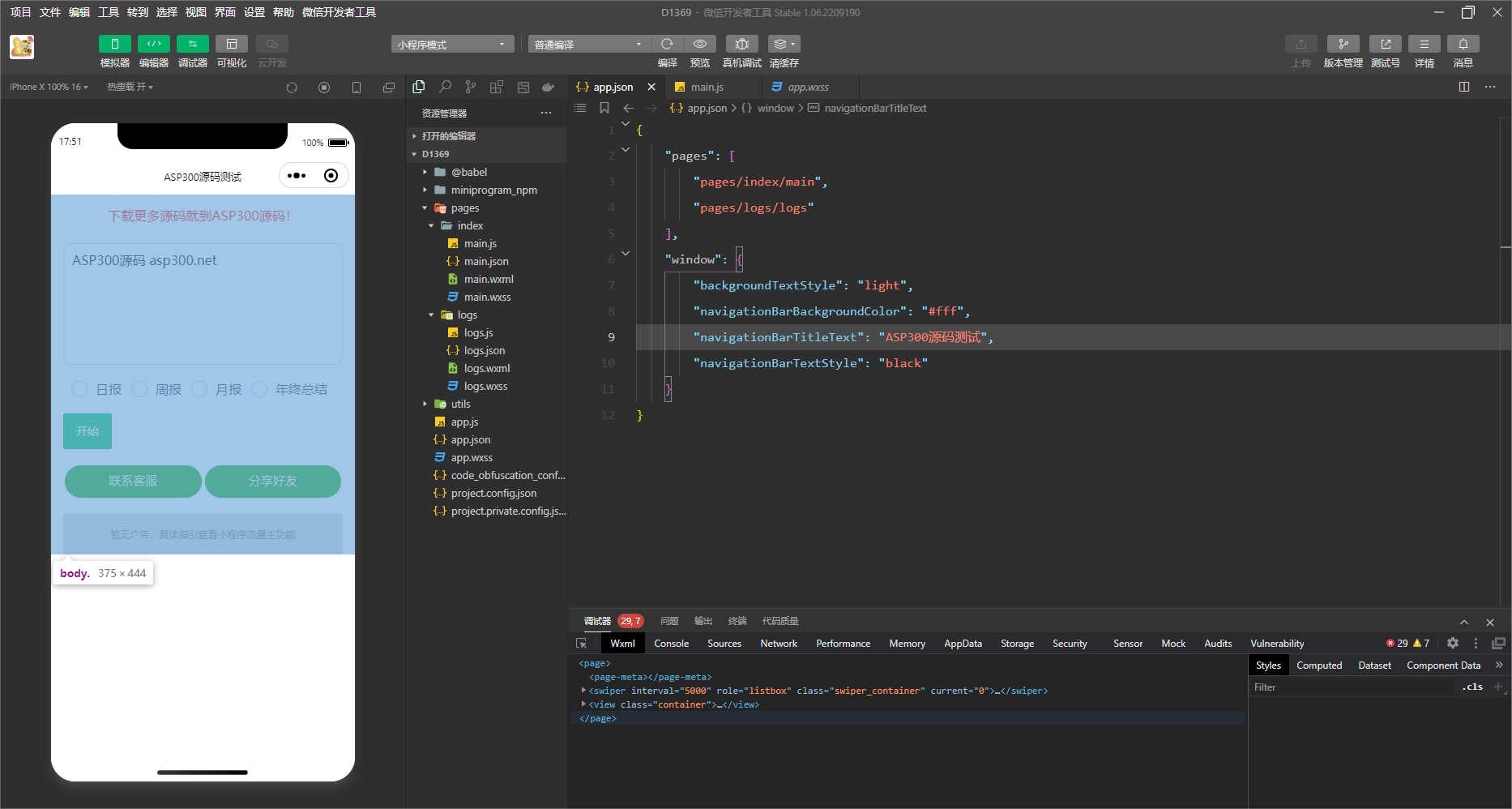The image size is (1512, 809).
Task: Click the 分享好友 button
Action: click(x=273, y=481)
